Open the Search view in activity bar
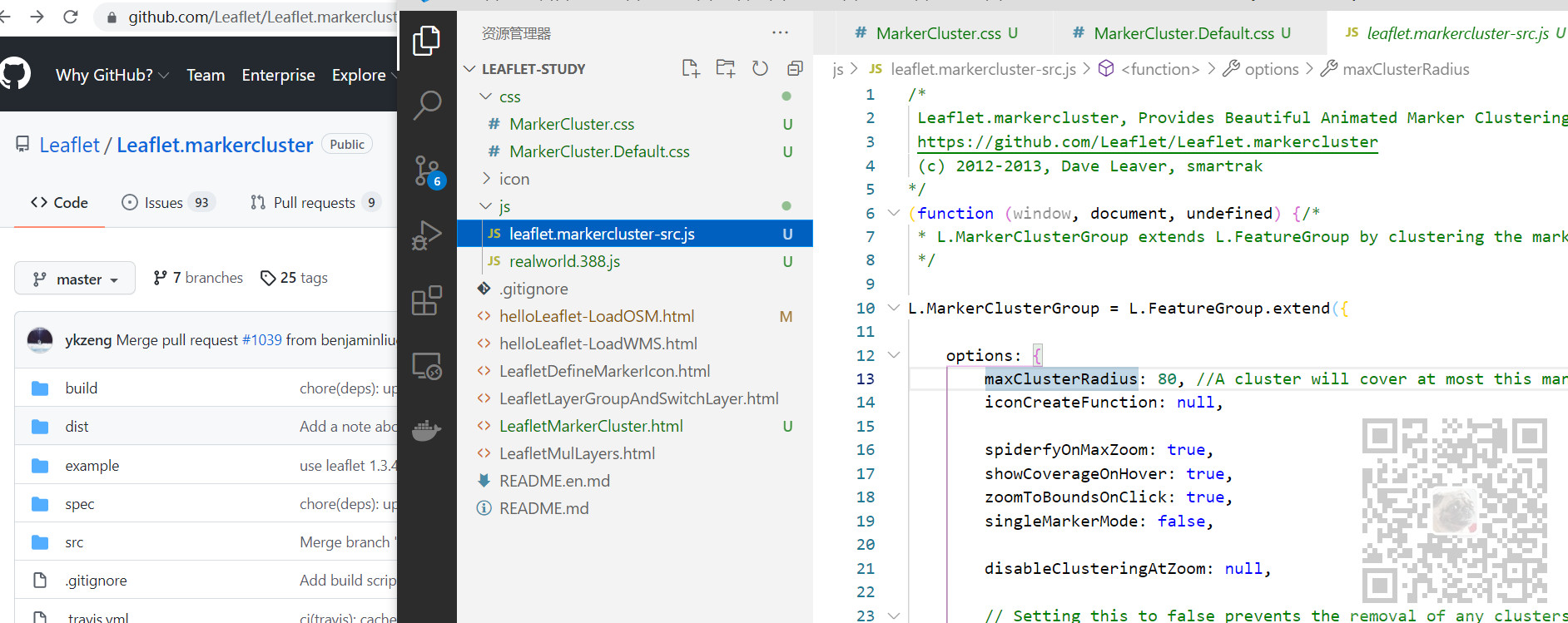Screen dimensions: 1568x623 tap(427, 105)
